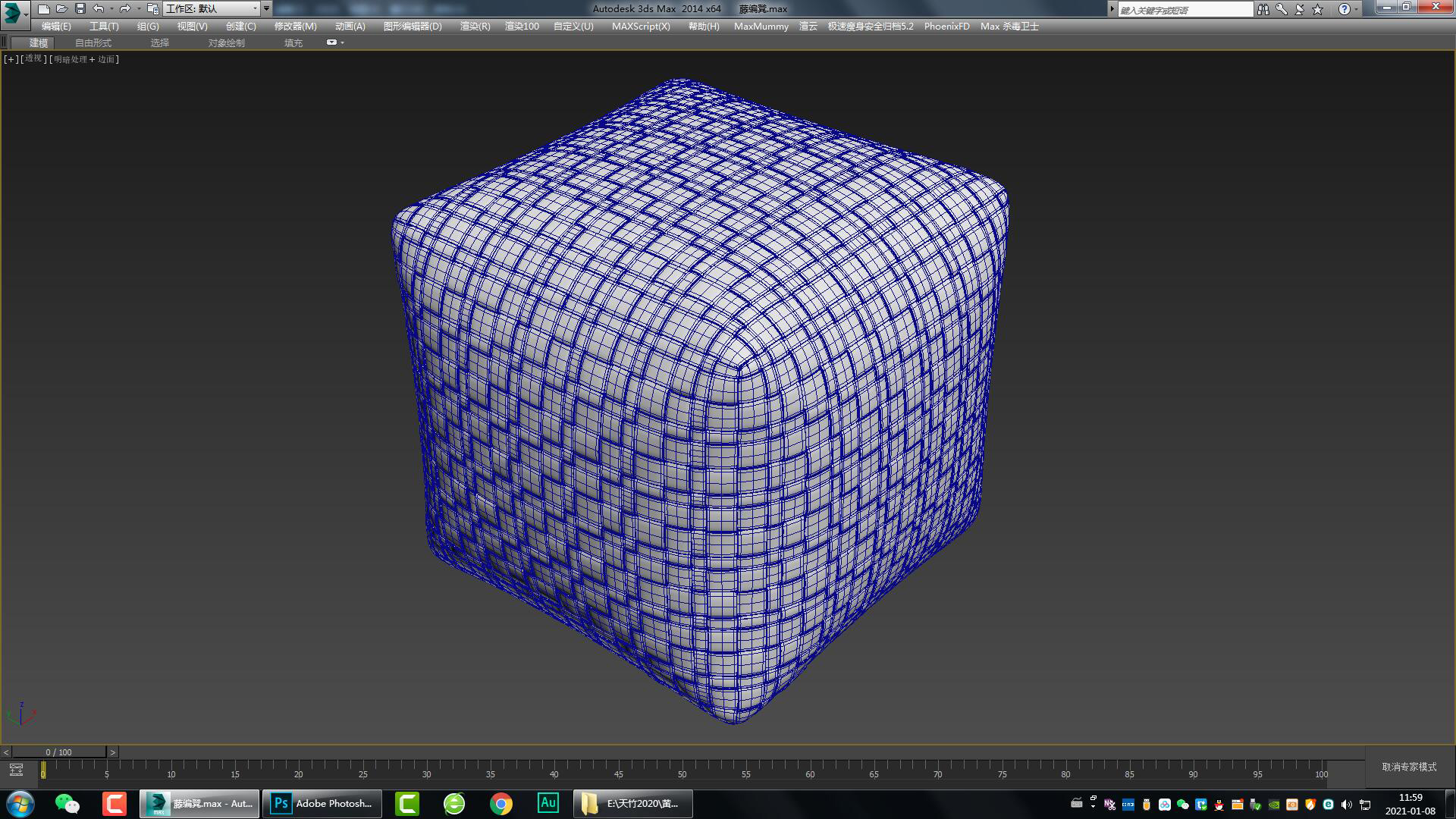This screenshot has width=1456, height=819.
Task: Switch to the 自由形式 ribbon tab
Action: pyautogui.click(x=93, y=42)
